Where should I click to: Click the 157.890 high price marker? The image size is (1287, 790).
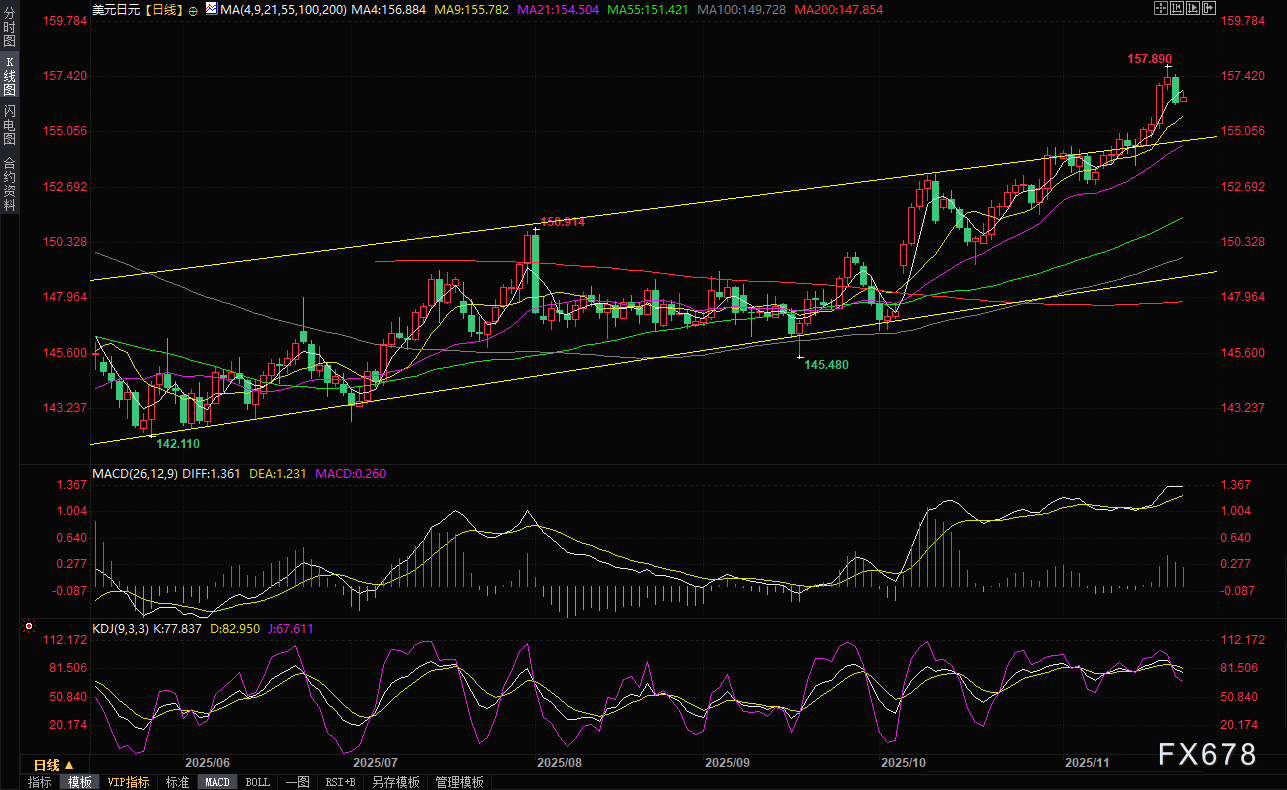point(1152,59)
